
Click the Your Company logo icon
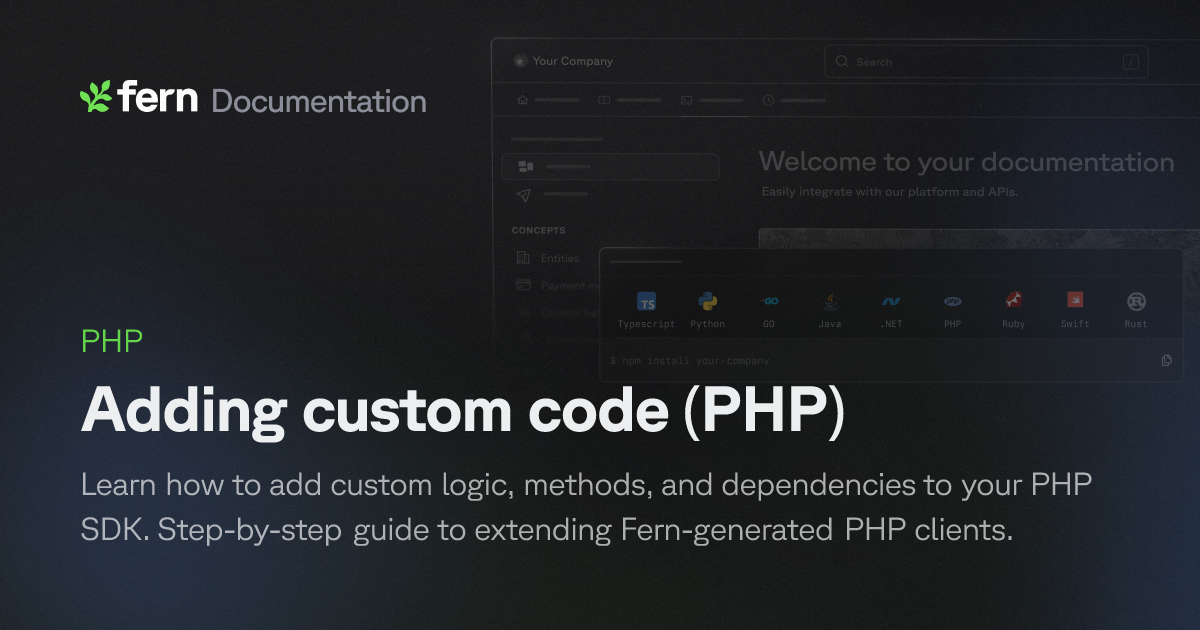click(519, 61)
